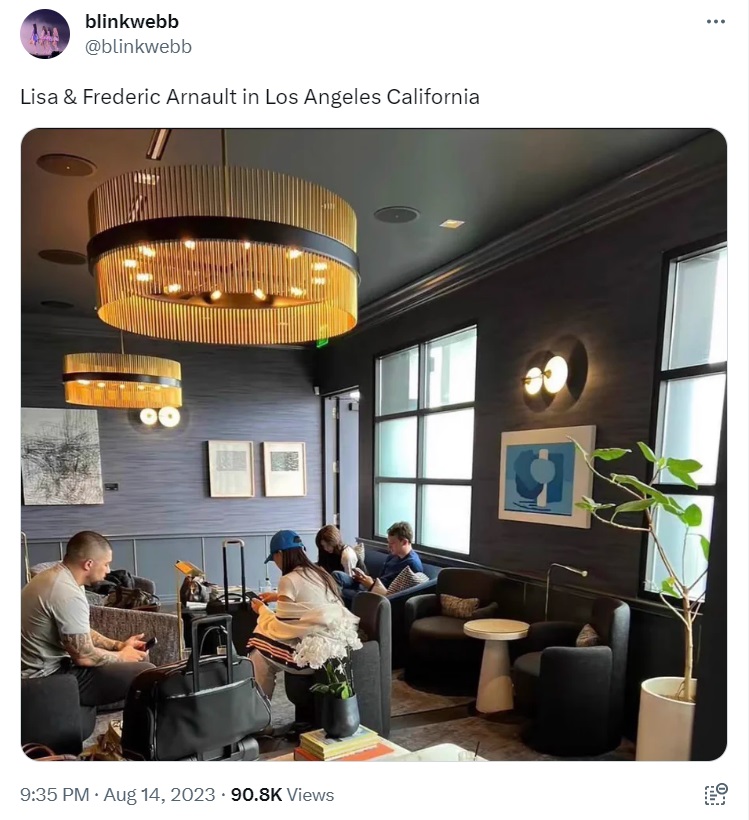Open the blinkwebb display name link
This screenshot has height=820, width=749.
click(x=132, y=21)
